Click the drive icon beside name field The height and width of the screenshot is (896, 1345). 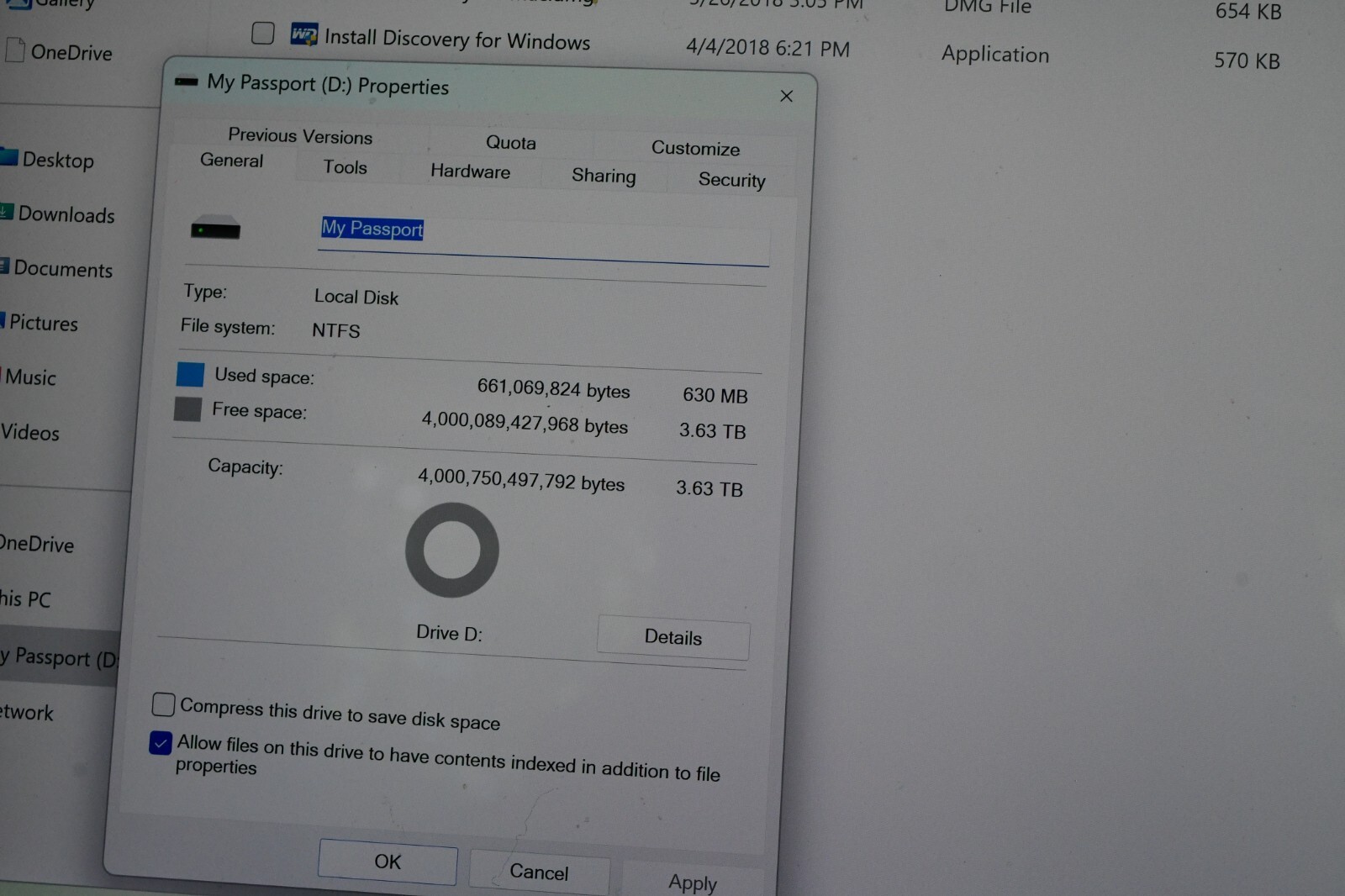(x=215, y=228)
